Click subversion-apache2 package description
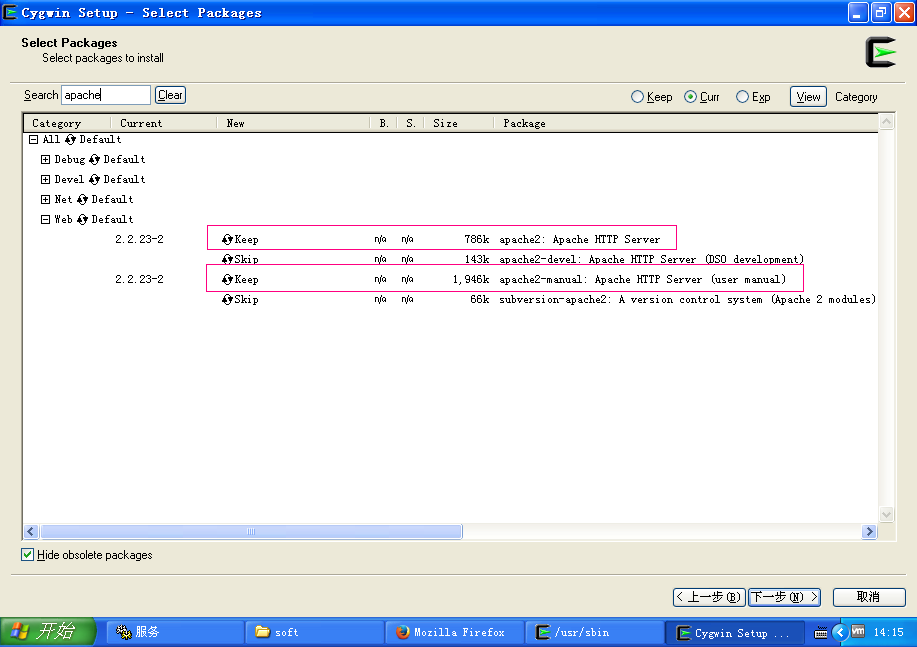Screen dimensions: 917x647 [x=687, y=300]
